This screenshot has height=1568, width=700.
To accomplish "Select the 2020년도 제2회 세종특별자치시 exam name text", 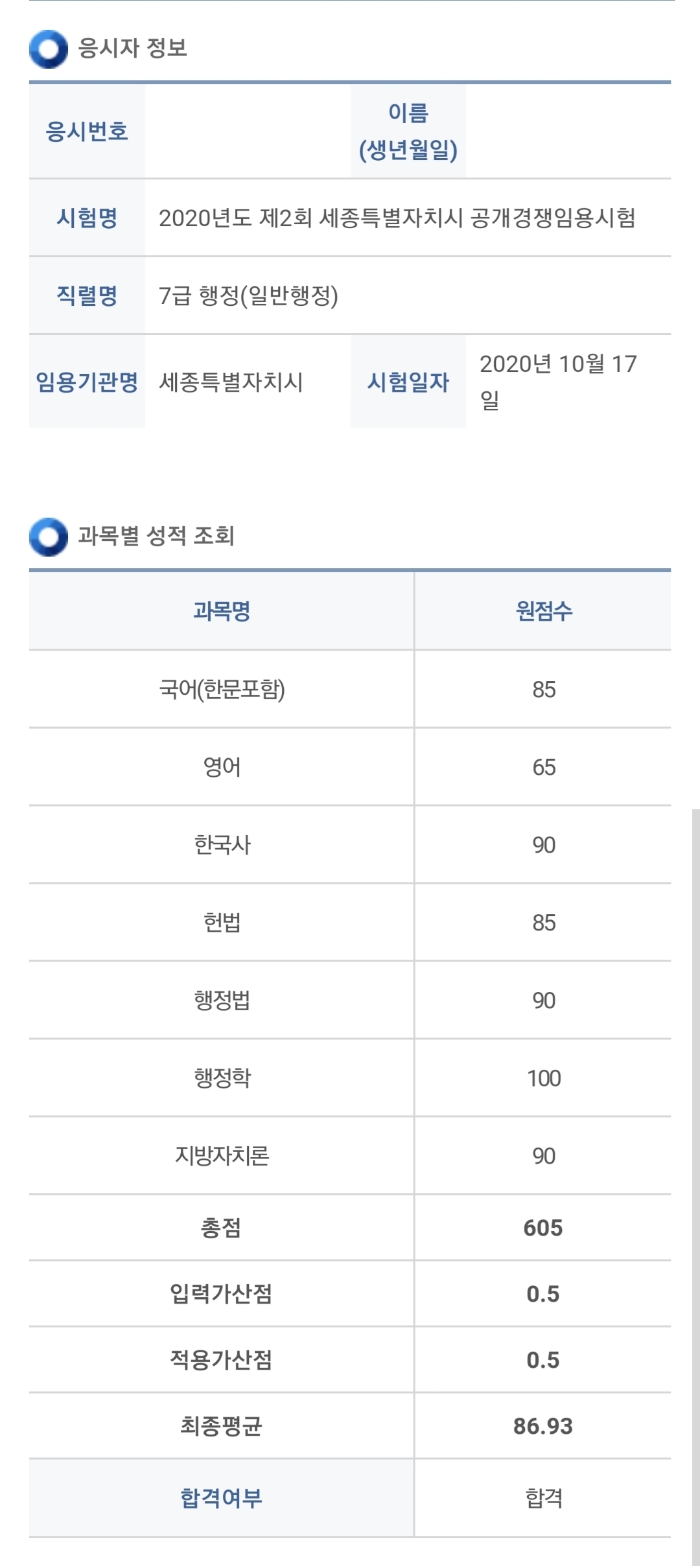I will (397, 218).
